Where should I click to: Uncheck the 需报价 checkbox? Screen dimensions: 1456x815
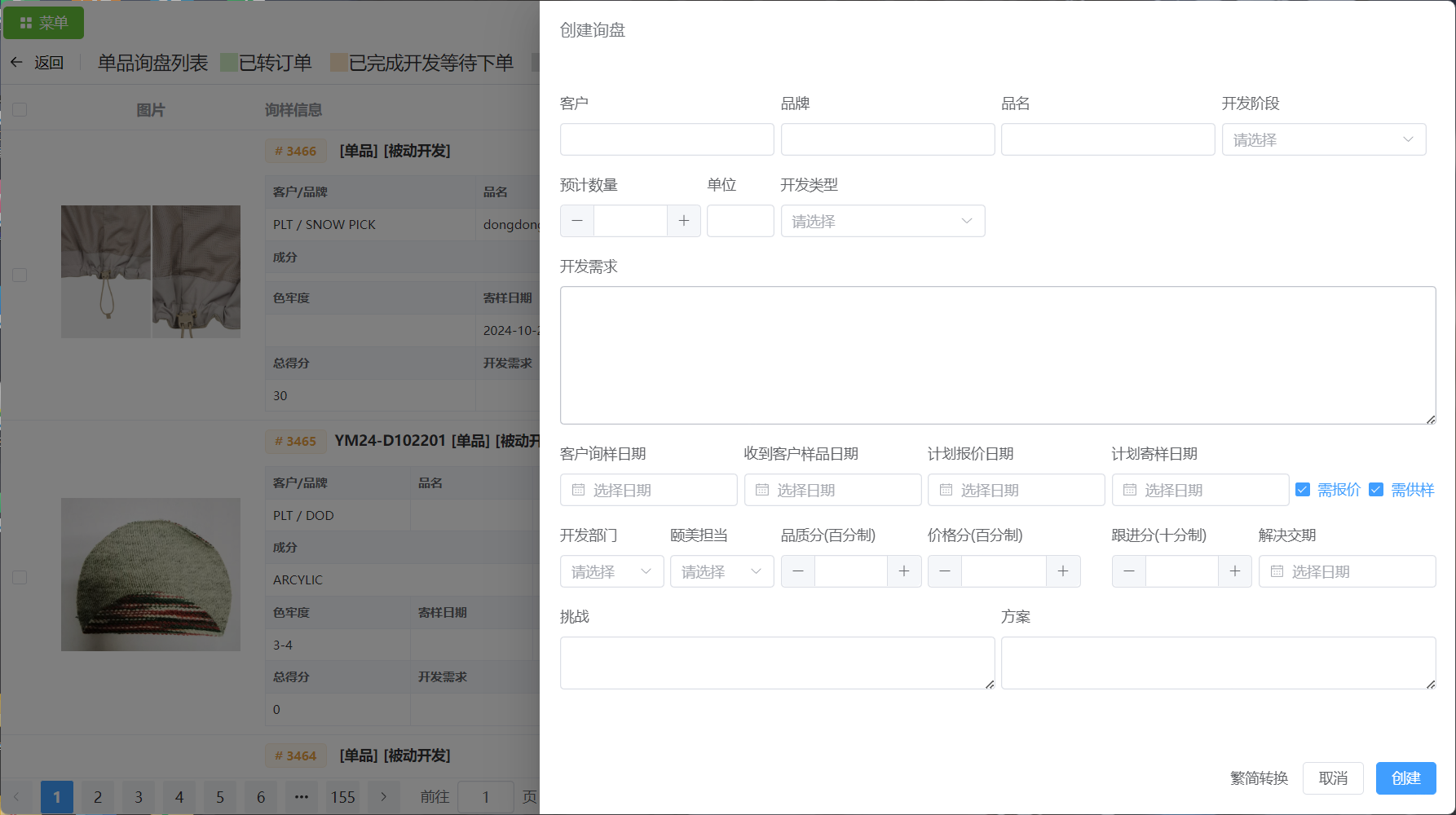click(x=1303, y=490)
